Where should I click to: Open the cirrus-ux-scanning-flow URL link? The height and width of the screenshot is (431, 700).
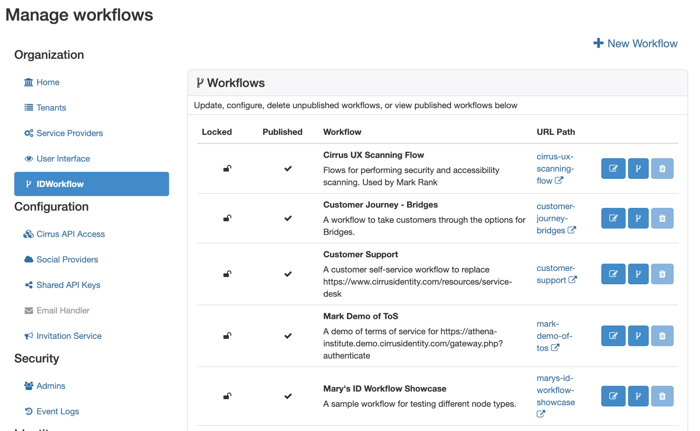click(554, 169)
